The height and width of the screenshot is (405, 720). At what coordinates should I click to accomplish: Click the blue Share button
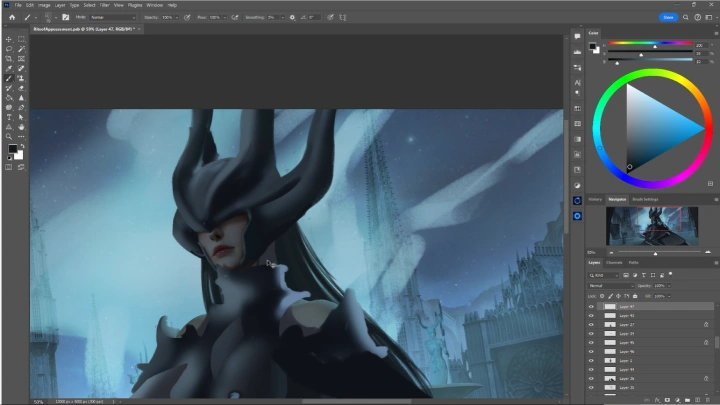click(x=668, y=17)
